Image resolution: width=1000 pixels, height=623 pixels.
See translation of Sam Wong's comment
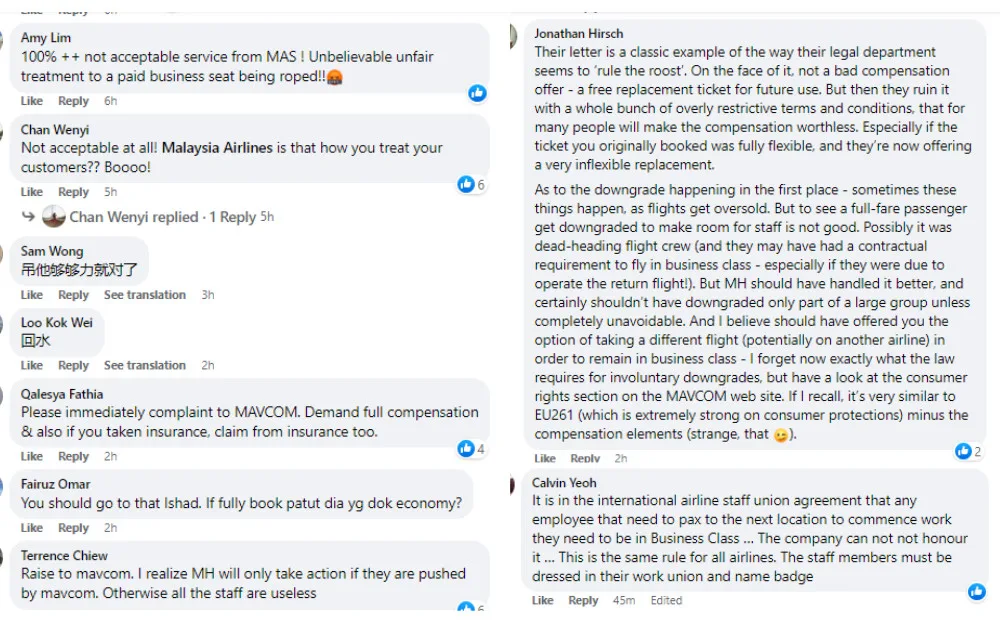click(145, 295)
